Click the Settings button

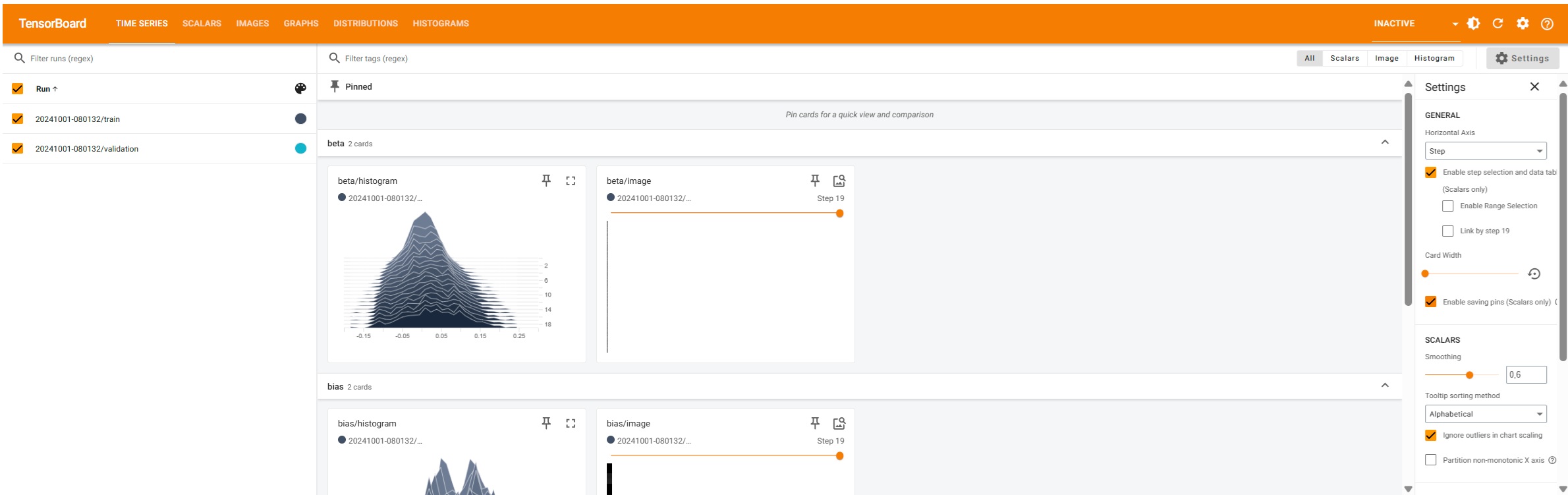(x=1522, y=58)
